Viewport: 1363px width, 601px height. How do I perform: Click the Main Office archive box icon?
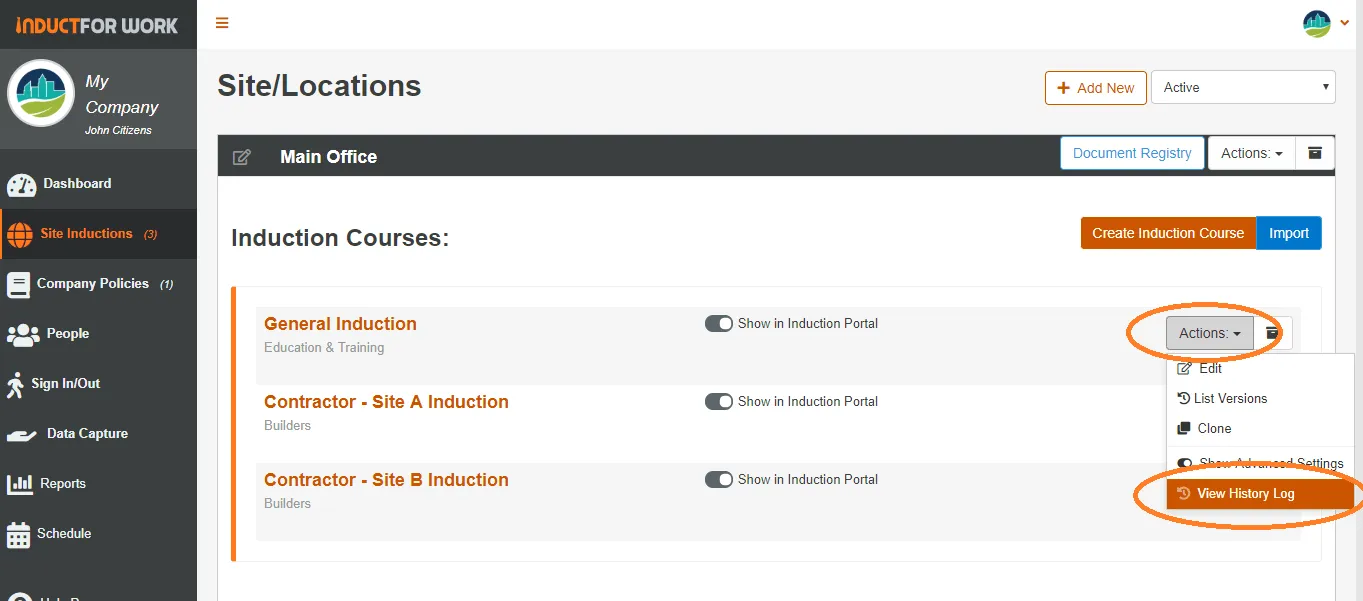coord(1315,153)
